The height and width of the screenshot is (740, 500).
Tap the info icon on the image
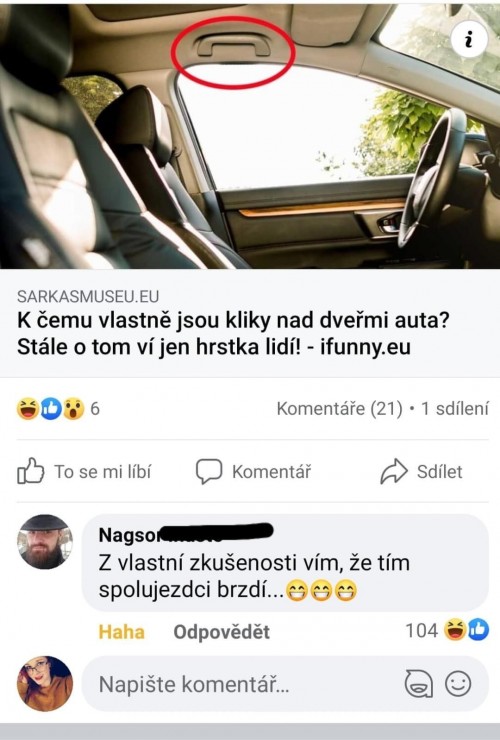(468, 40)
